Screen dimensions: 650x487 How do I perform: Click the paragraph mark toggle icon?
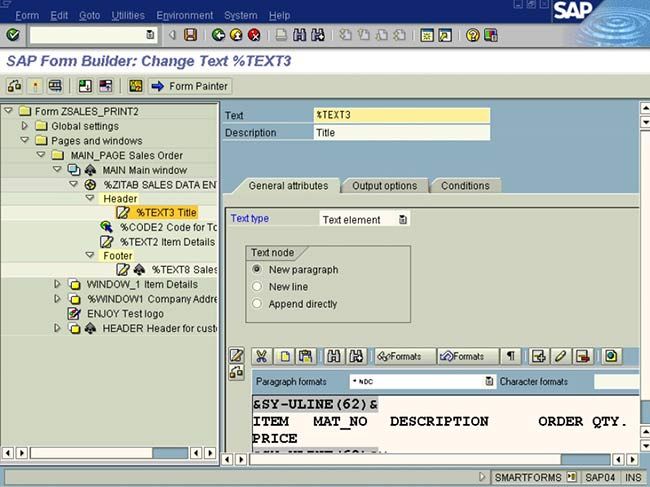[511, 356]
